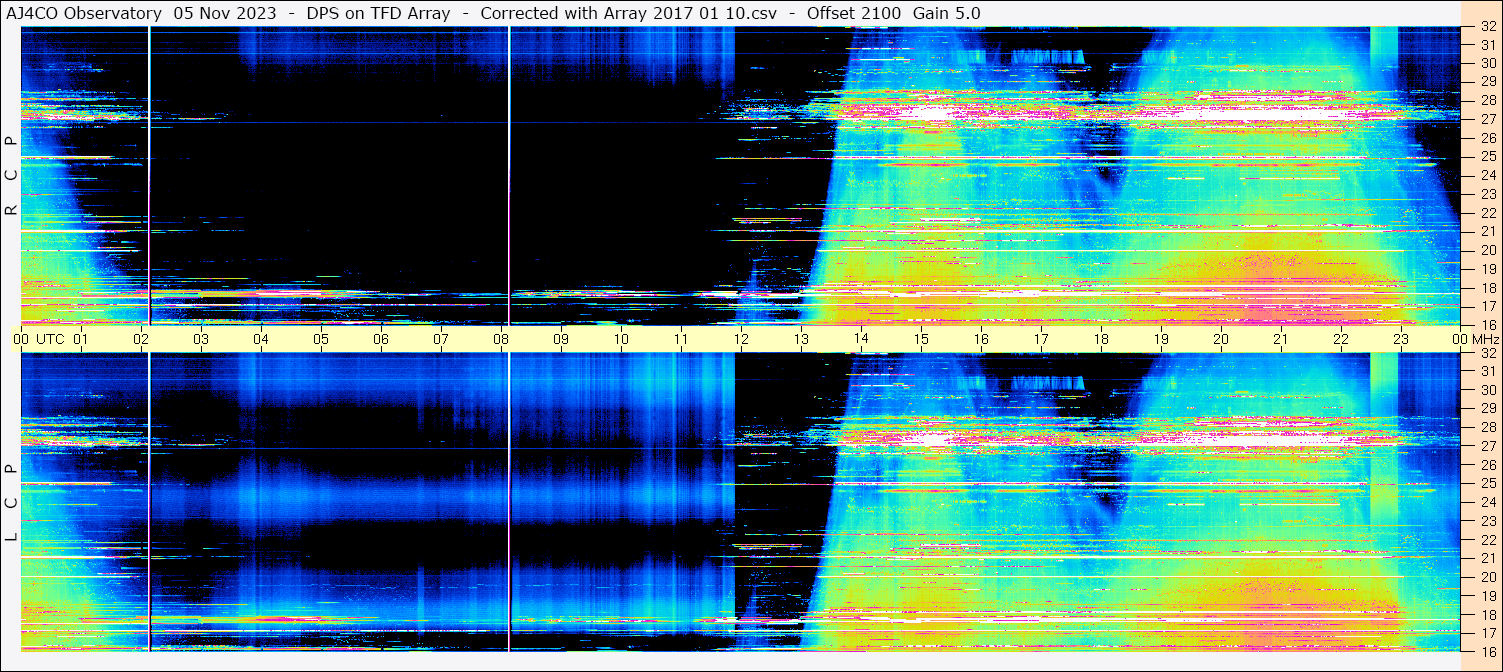Click the date '05 Nov 2023' in header
Image resolution: width=1503 pixels, height=672 pixels.
[x=226, y=13]
